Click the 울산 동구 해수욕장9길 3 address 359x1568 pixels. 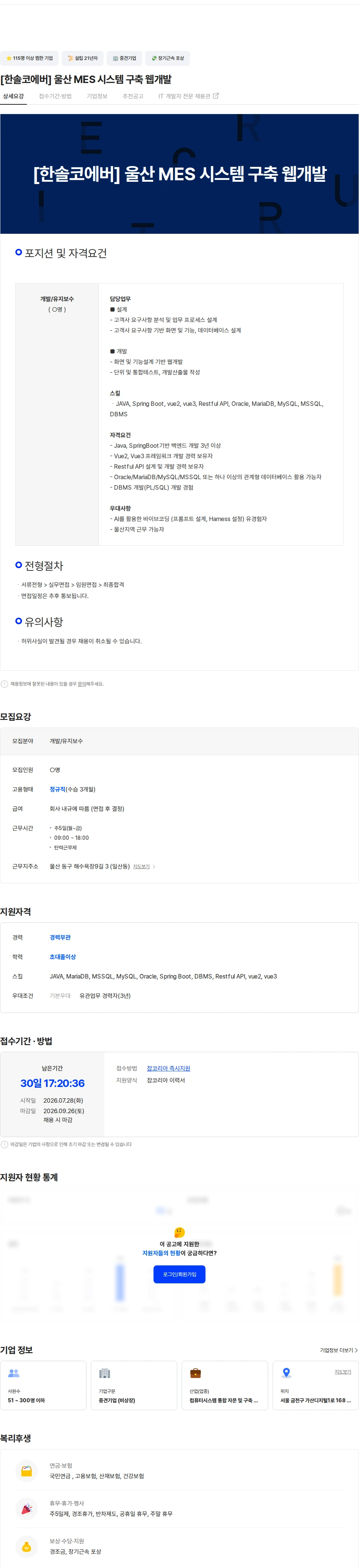pos(89,867)
